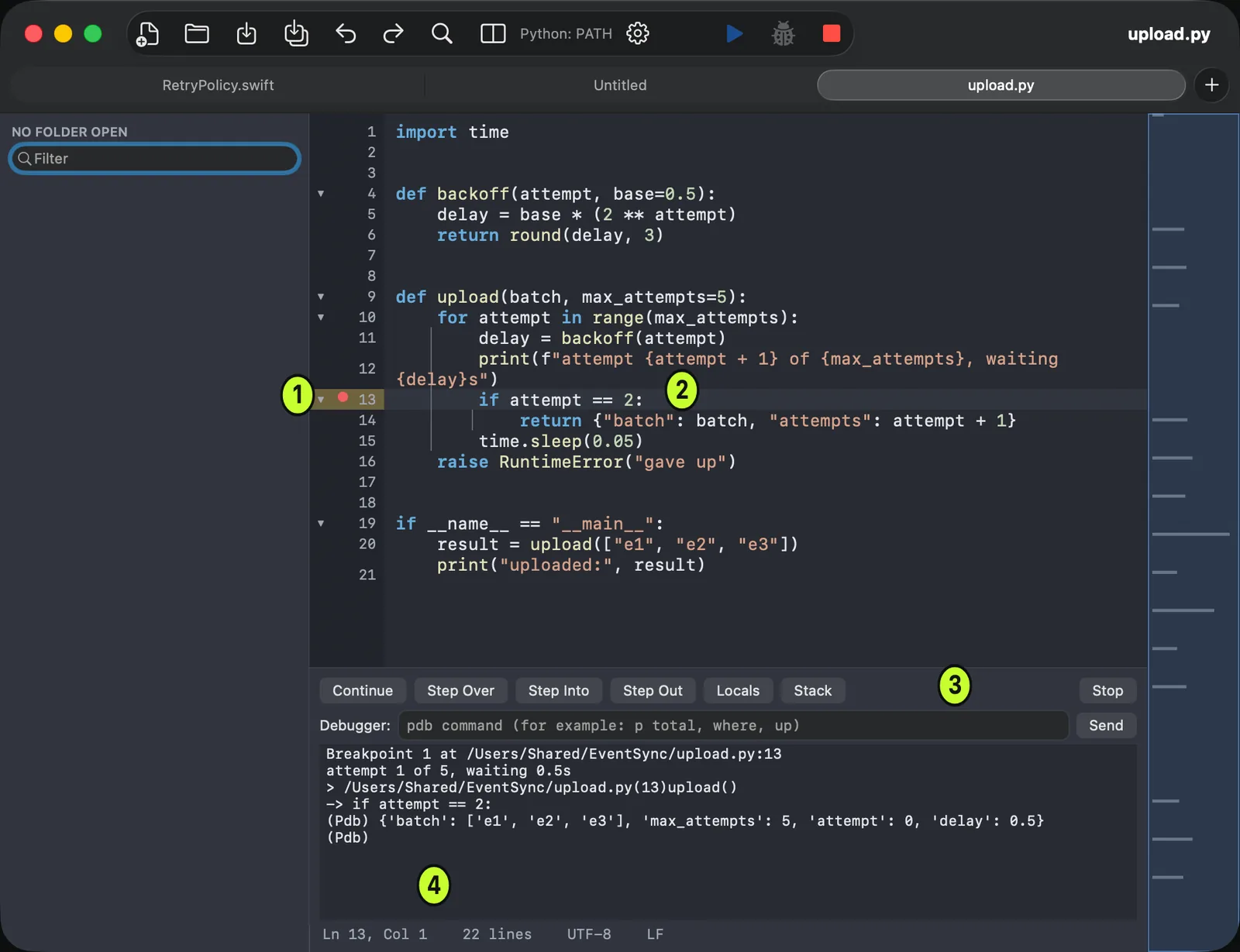Open Find with magnifier icon
This screenshot has height=952, width=1240.
pos(442,33)
